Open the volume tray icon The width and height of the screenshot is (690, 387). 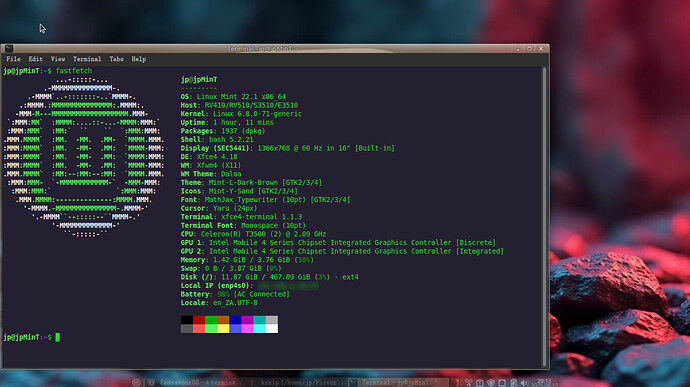(x=524, y=383)
